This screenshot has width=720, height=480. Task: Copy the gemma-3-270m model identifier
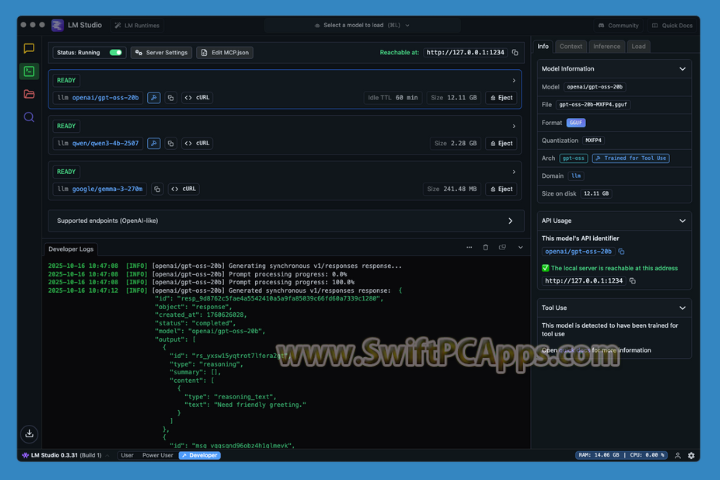tap(157, 189)
